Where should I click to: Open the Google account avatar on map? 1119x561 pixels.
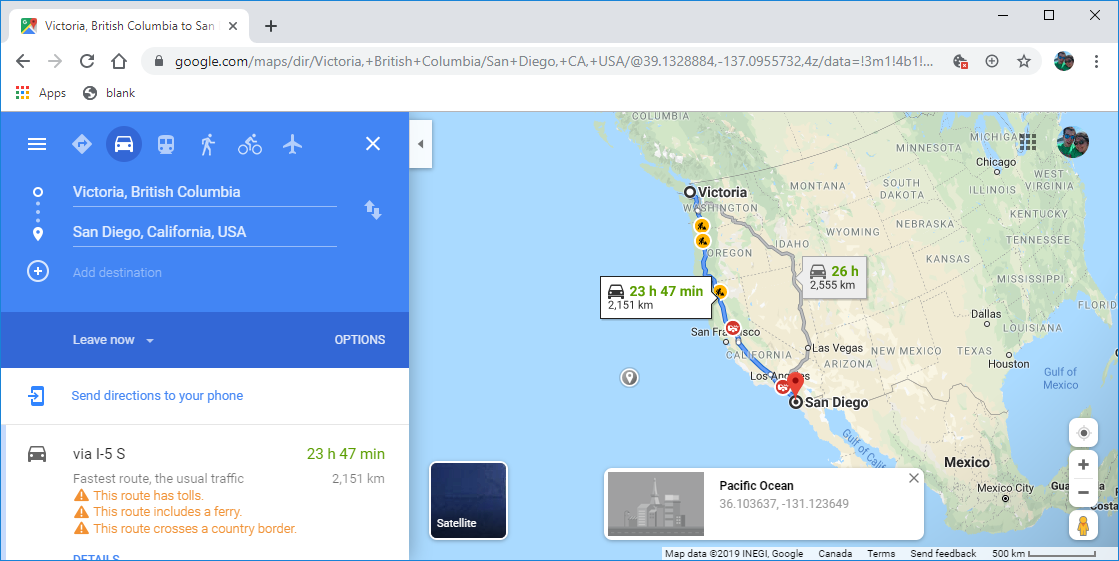[1073, 142]
